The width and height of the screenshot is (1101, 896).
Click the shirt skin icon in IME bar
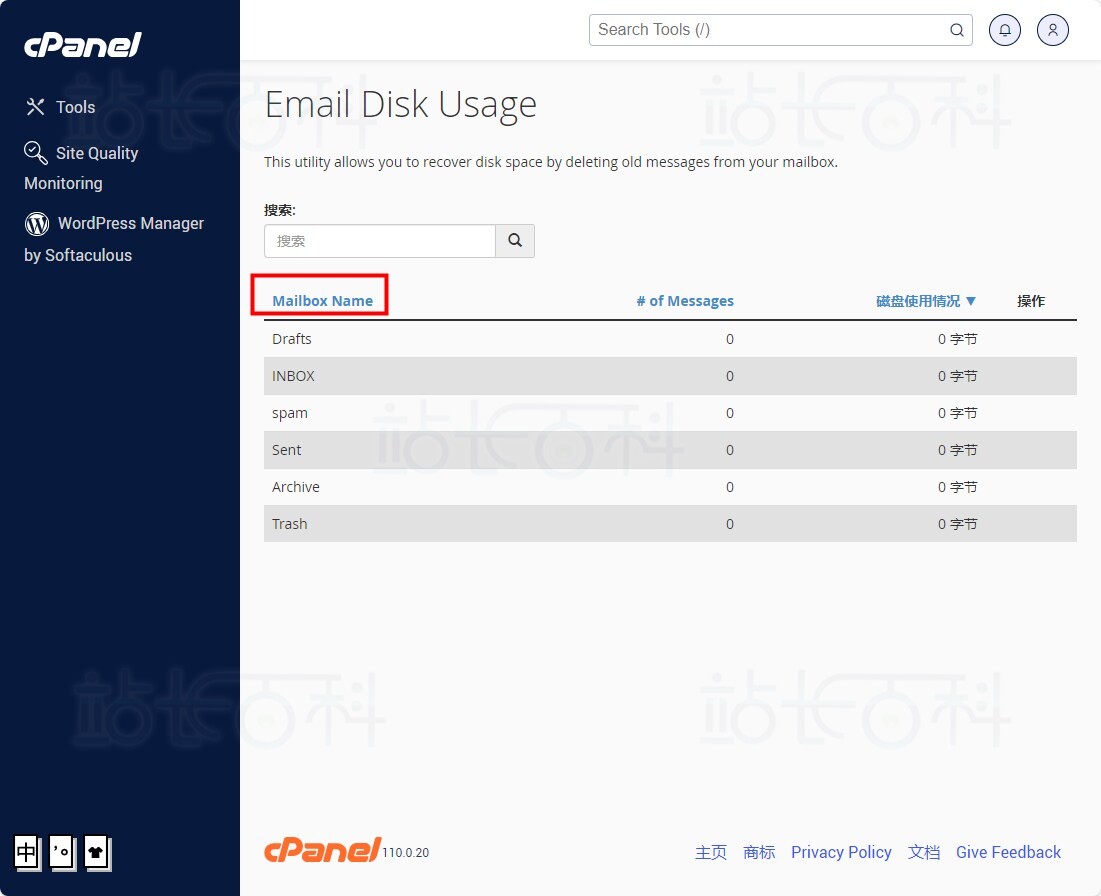tap(96, 852)
